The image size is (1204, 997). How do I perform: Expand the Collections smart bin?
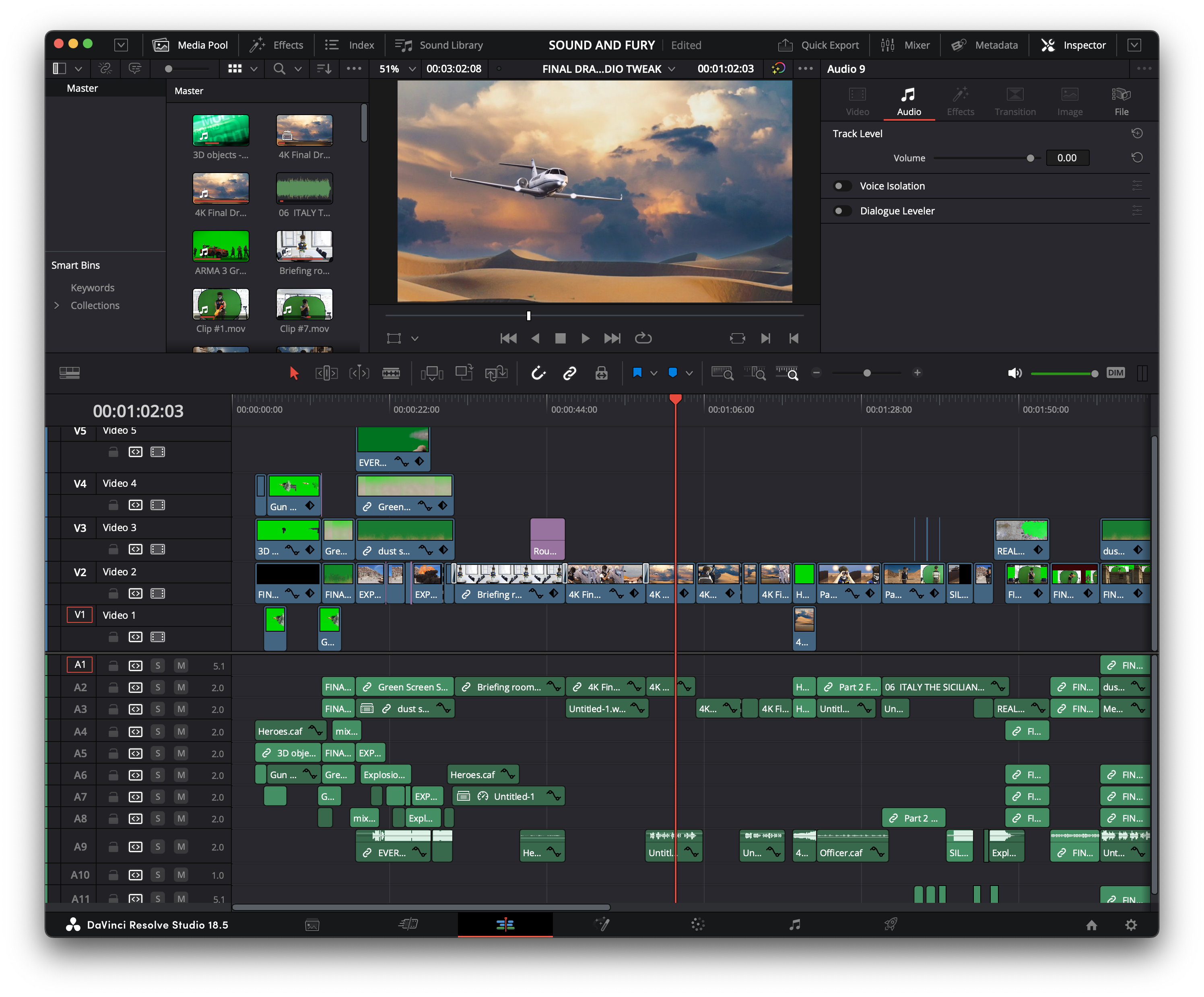[57, 306]
